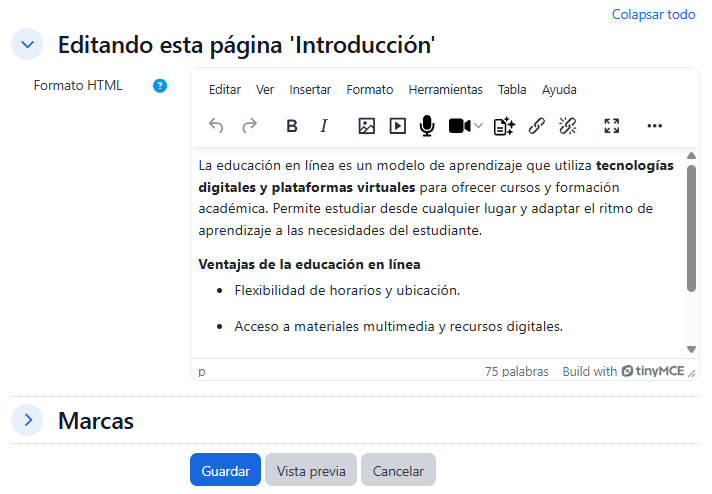Reveal more toolbar options ellipsis
The image size is (712, 494).
click(x=655, y=125)
